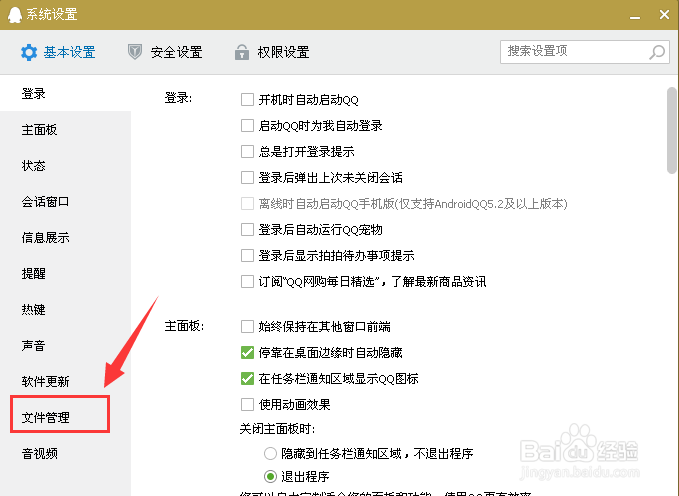Viewport: 679px width, 496px height.
Task: Focus the 搜索设置项 search field
Action: click(x=585, y=52)
